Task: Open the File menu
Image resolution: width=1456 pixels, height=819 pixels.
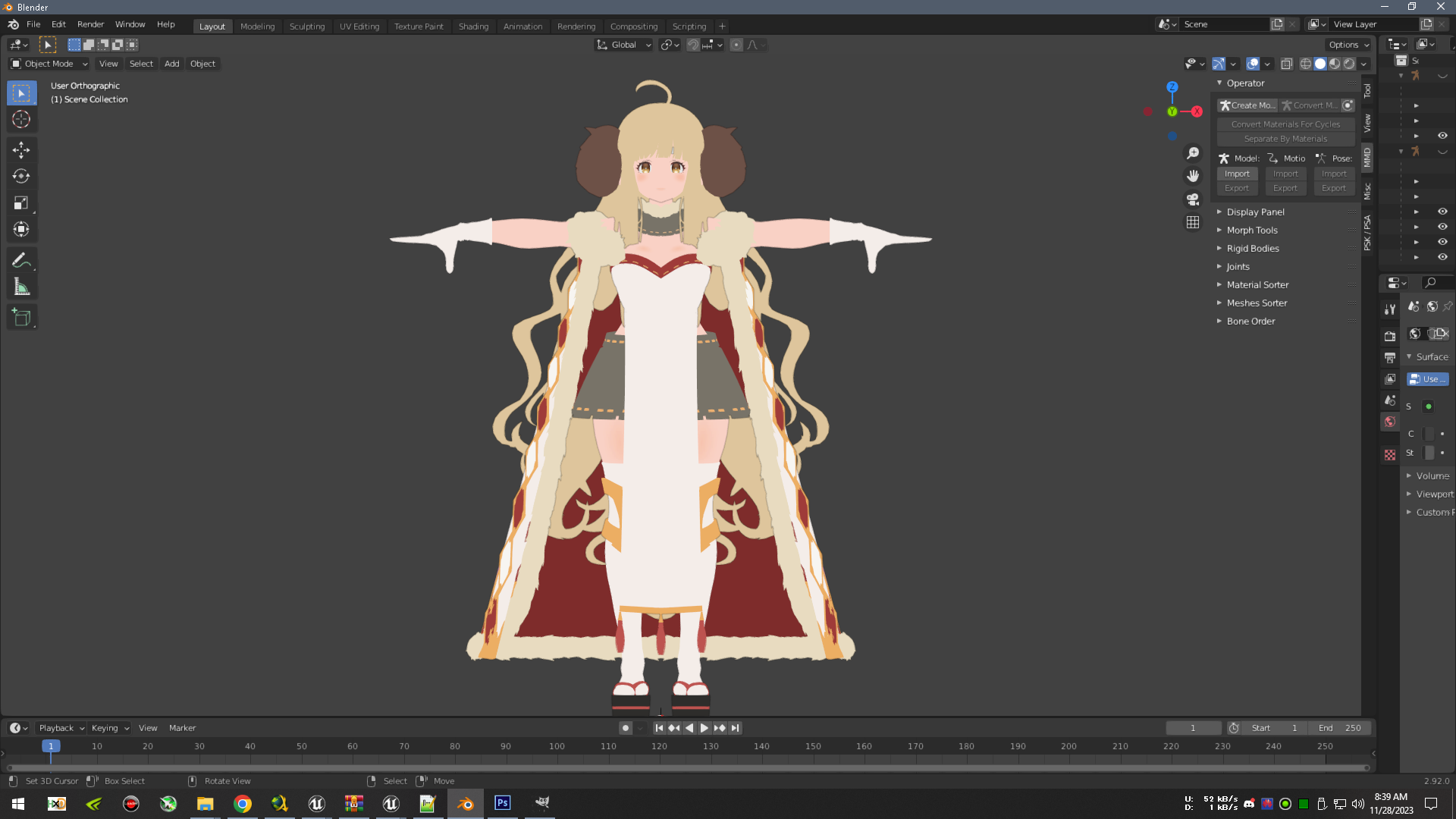Action: 33,24
